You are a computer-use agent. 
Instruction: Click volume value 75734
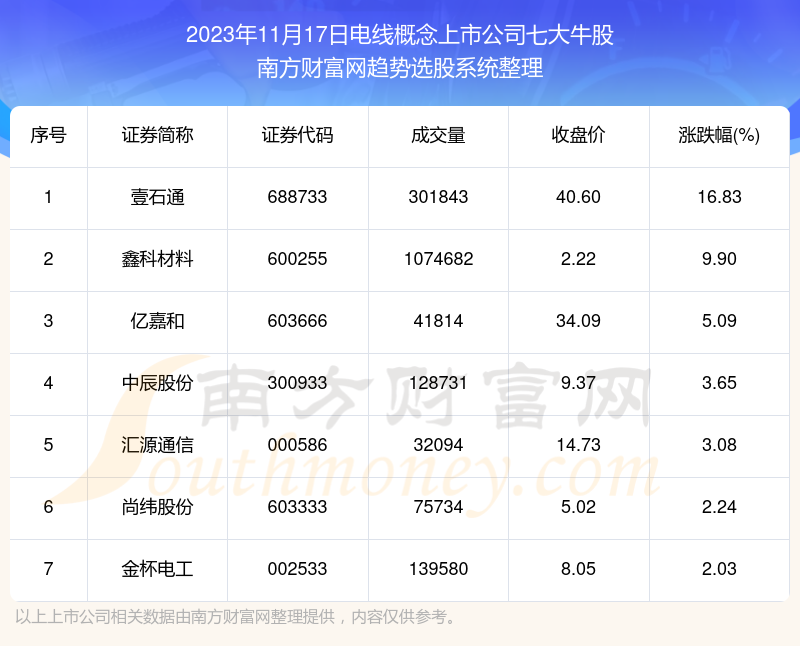tap(438, 507)
